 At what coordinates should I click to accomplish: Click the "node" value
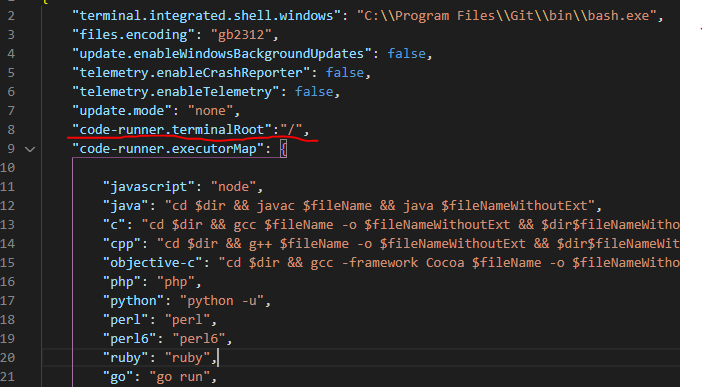click(x=233, y=187)
